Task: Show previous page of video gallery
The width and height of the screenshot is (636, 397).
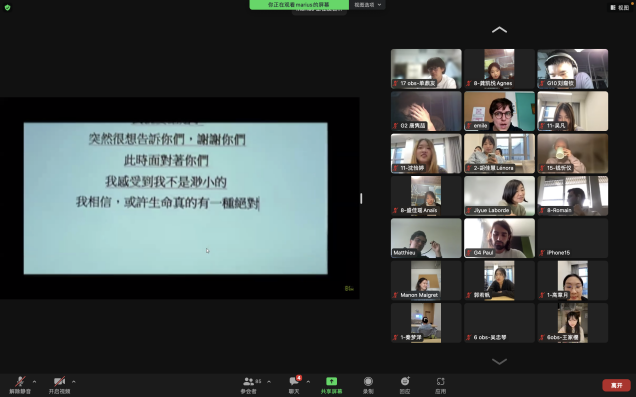Action: click(x=499, y=30)
